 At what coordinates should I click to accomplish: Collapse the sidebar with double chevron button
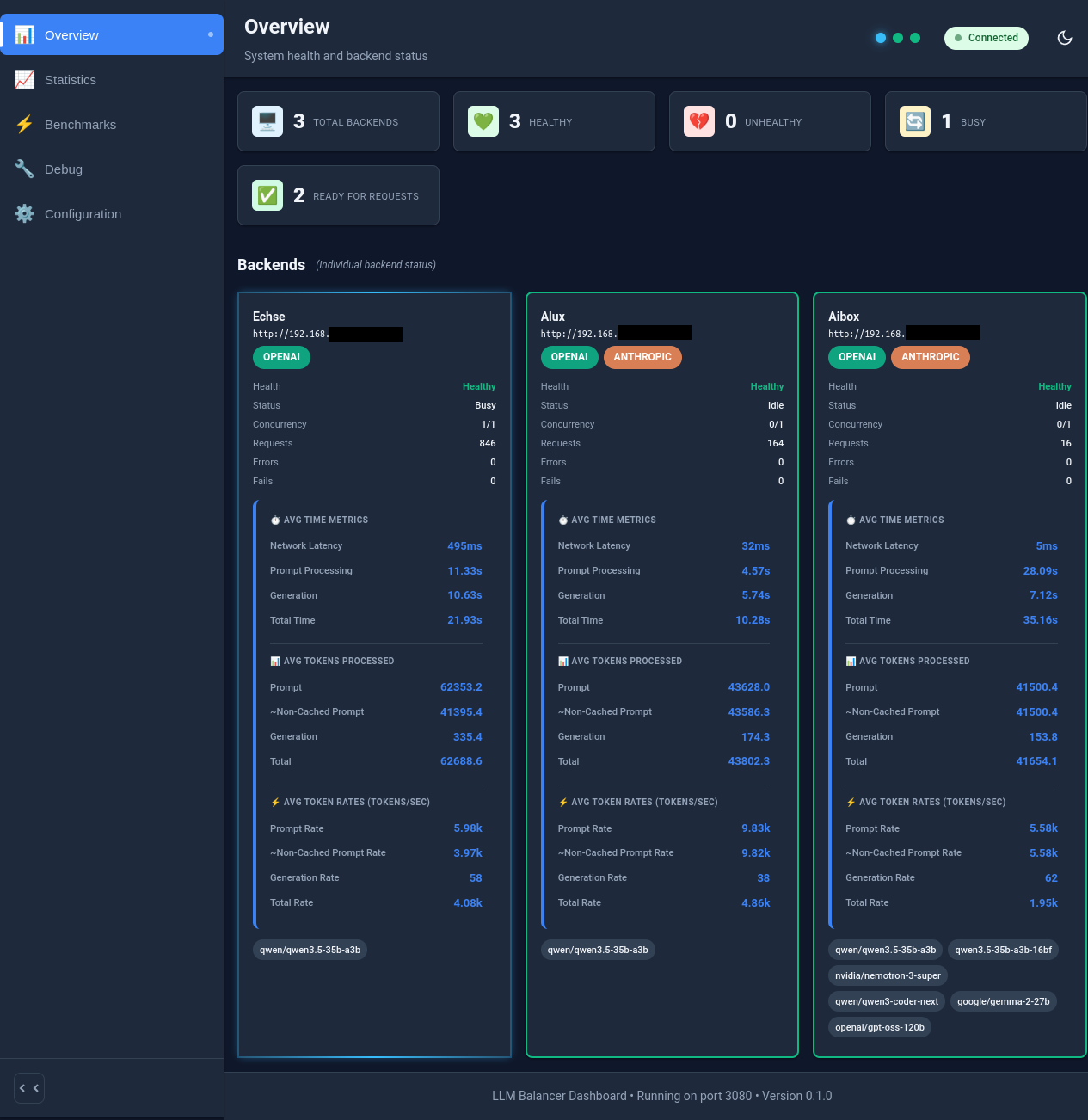pos(29,1088)
